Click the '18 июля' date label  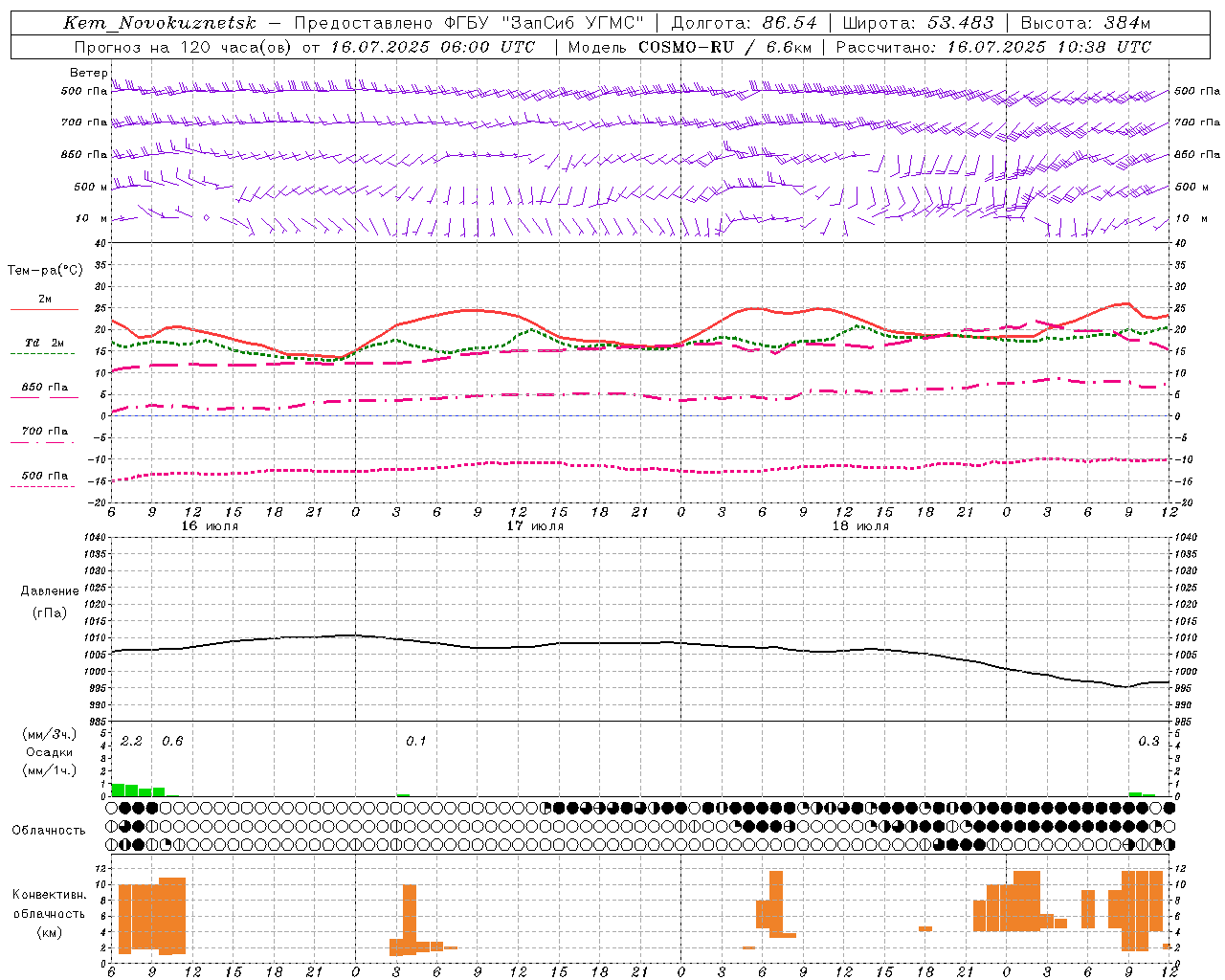[x=860, y=526]
